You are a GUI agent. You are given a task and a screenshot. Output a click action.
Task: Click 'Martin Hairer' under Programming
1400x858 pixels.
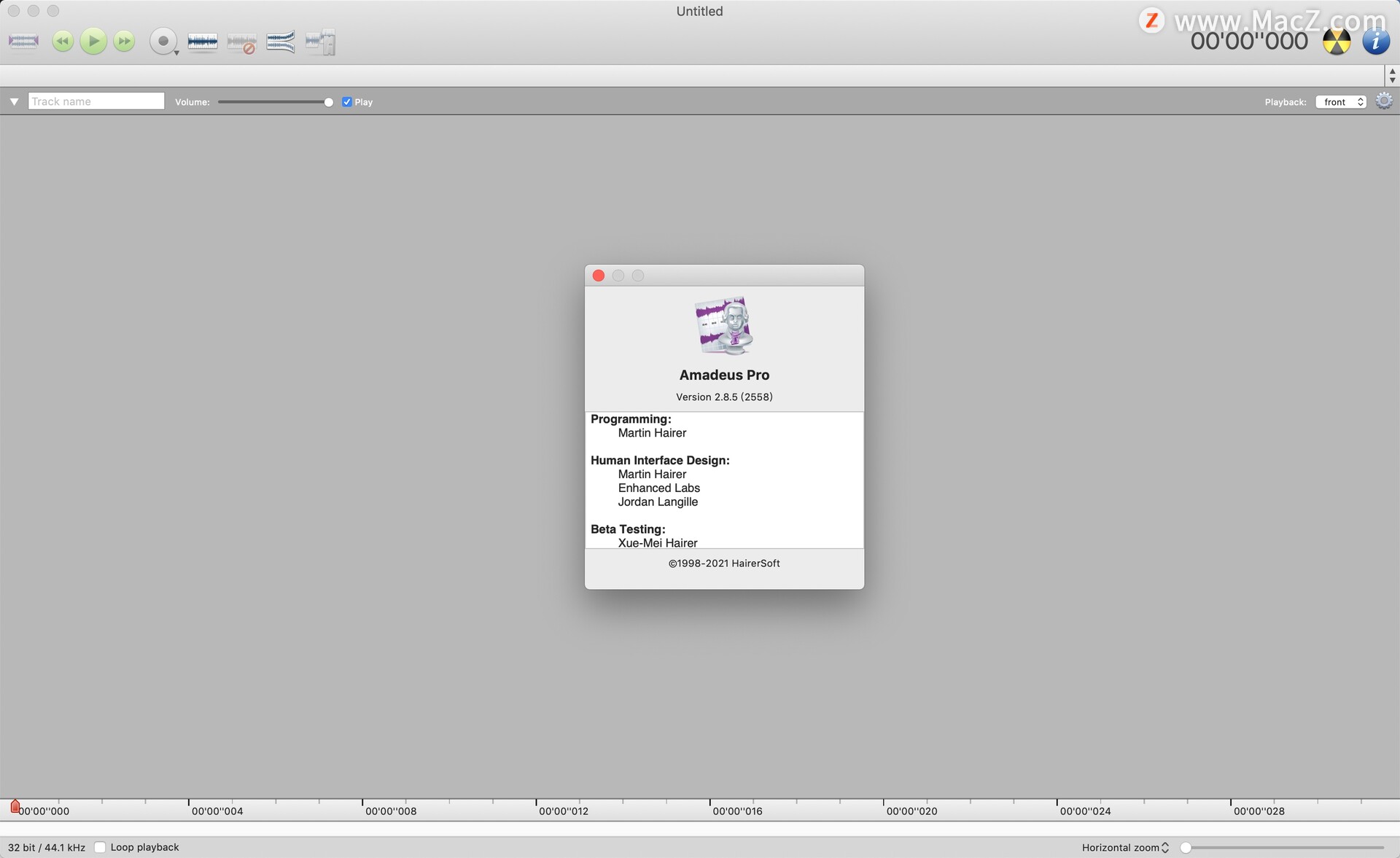[x=652, y=433]
